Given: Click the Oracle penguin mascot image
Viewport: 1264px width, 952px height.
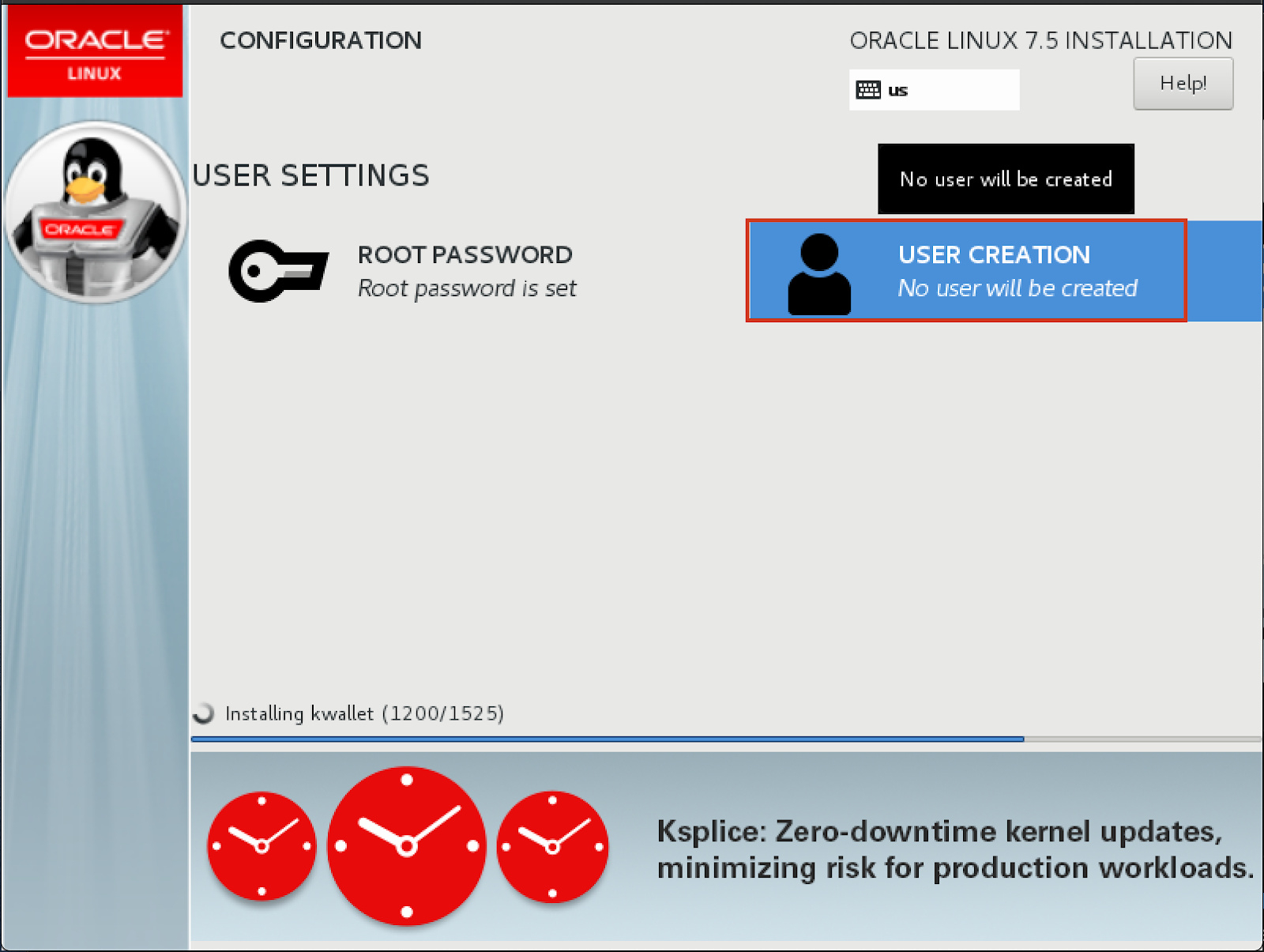Looking at the screenshot, I should 95,212.
